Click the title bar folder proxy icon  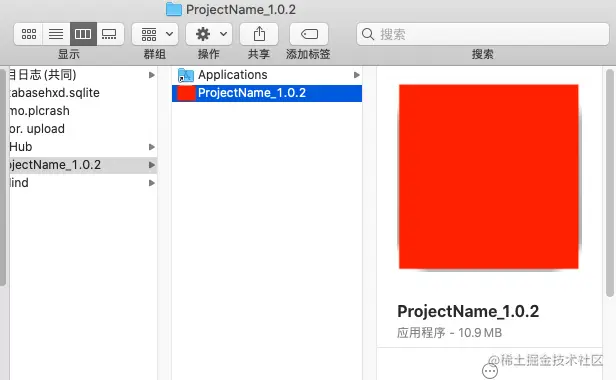pos(174,9)
